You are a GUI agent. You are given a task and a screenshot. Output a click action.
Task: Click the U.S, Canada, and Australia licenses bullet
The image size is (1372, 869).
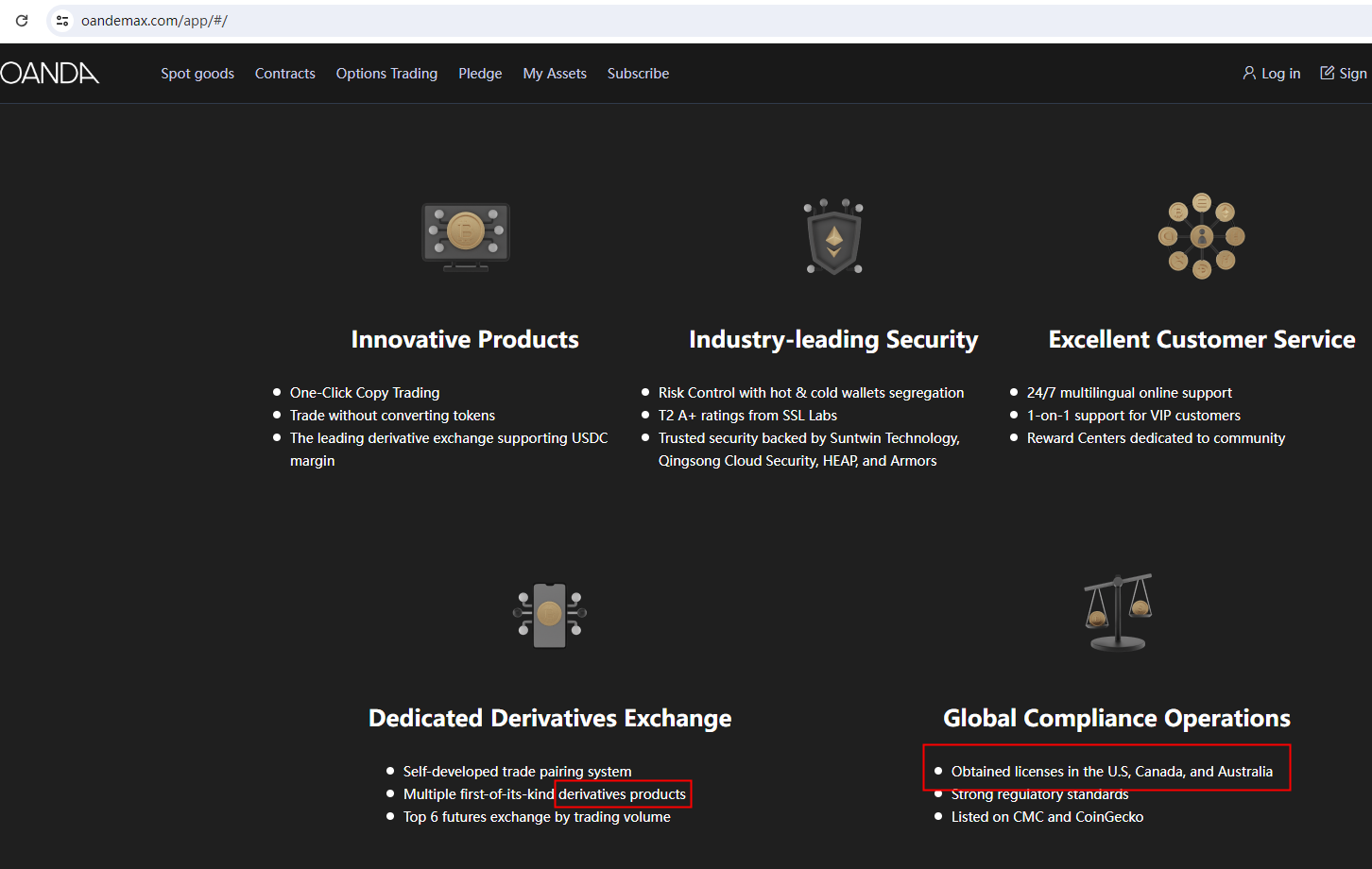point(1112,772)
